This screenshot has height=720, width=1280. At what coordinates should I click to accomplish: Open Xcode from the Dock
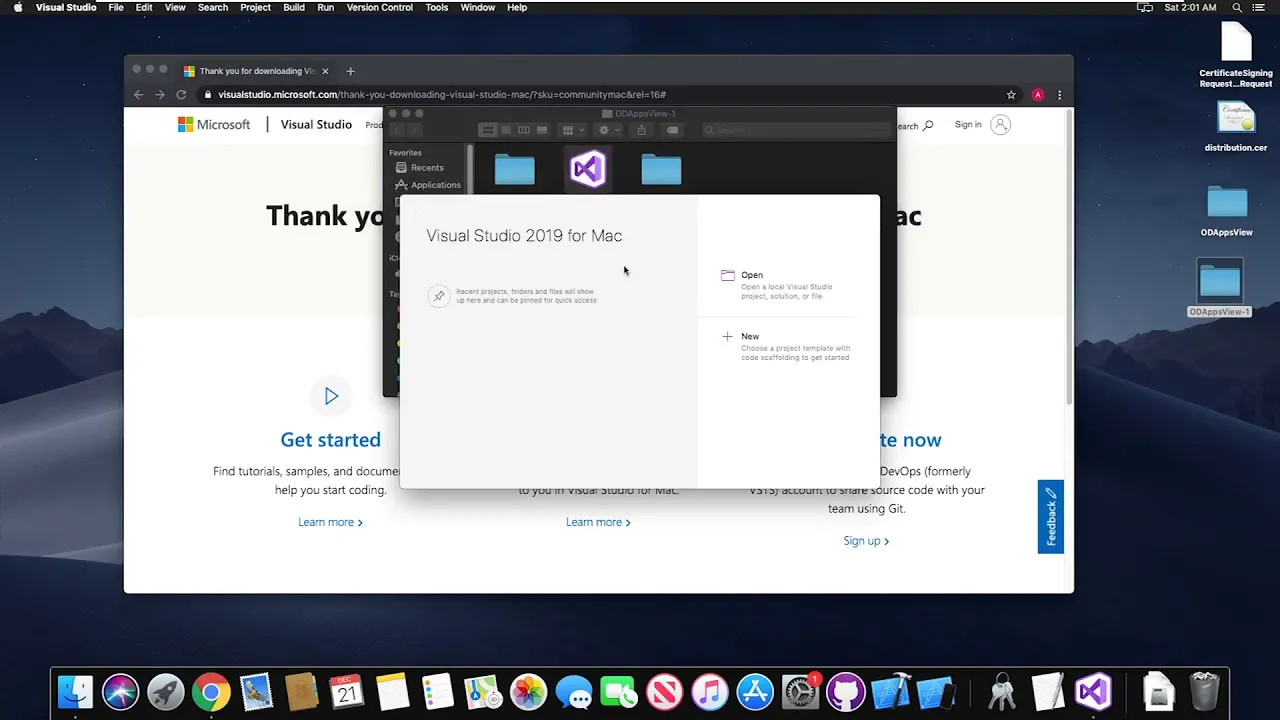point(891,692)
